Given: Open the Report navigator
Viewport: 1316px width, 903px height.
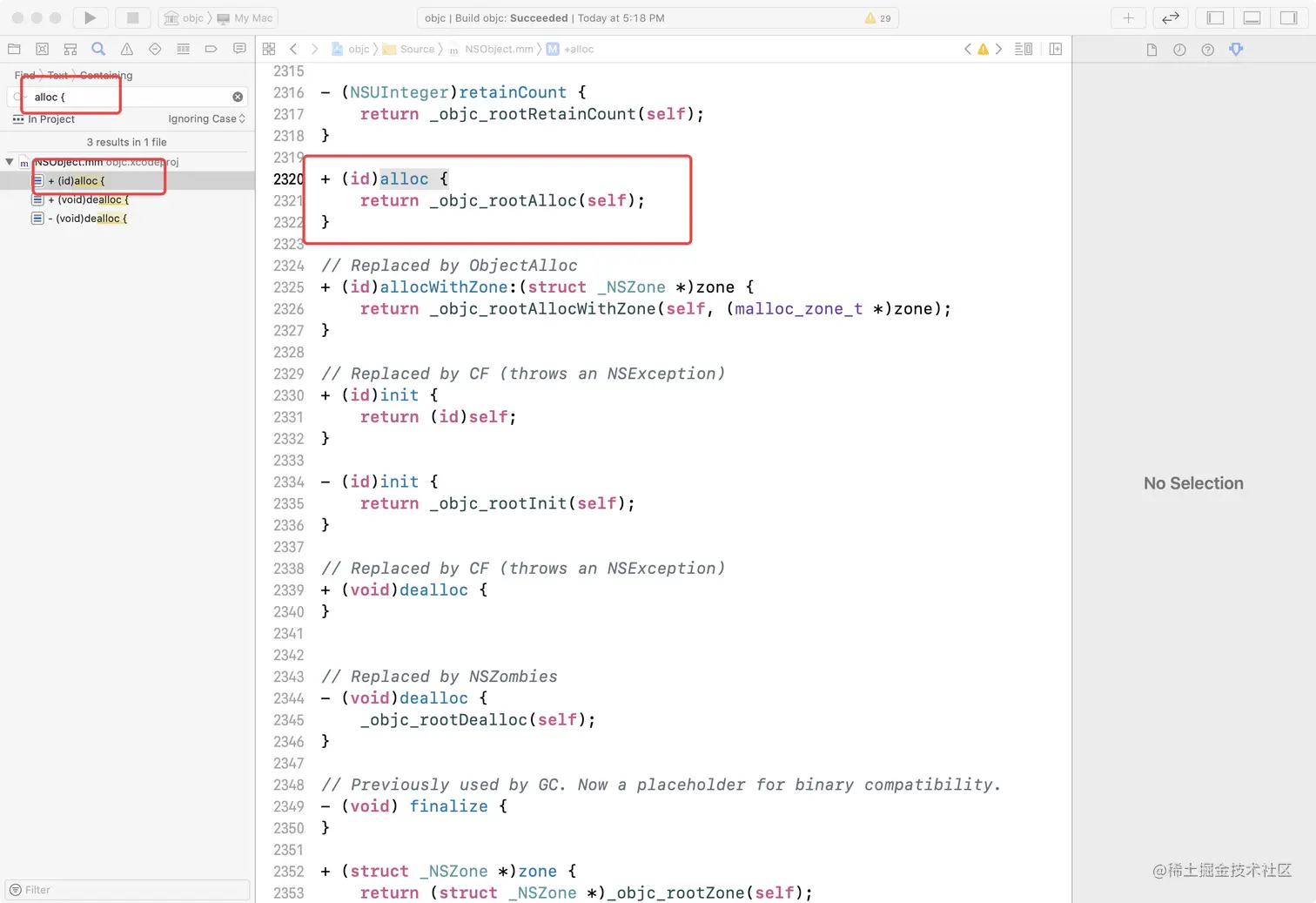Looking at the screenshot, I should point(239,49).
